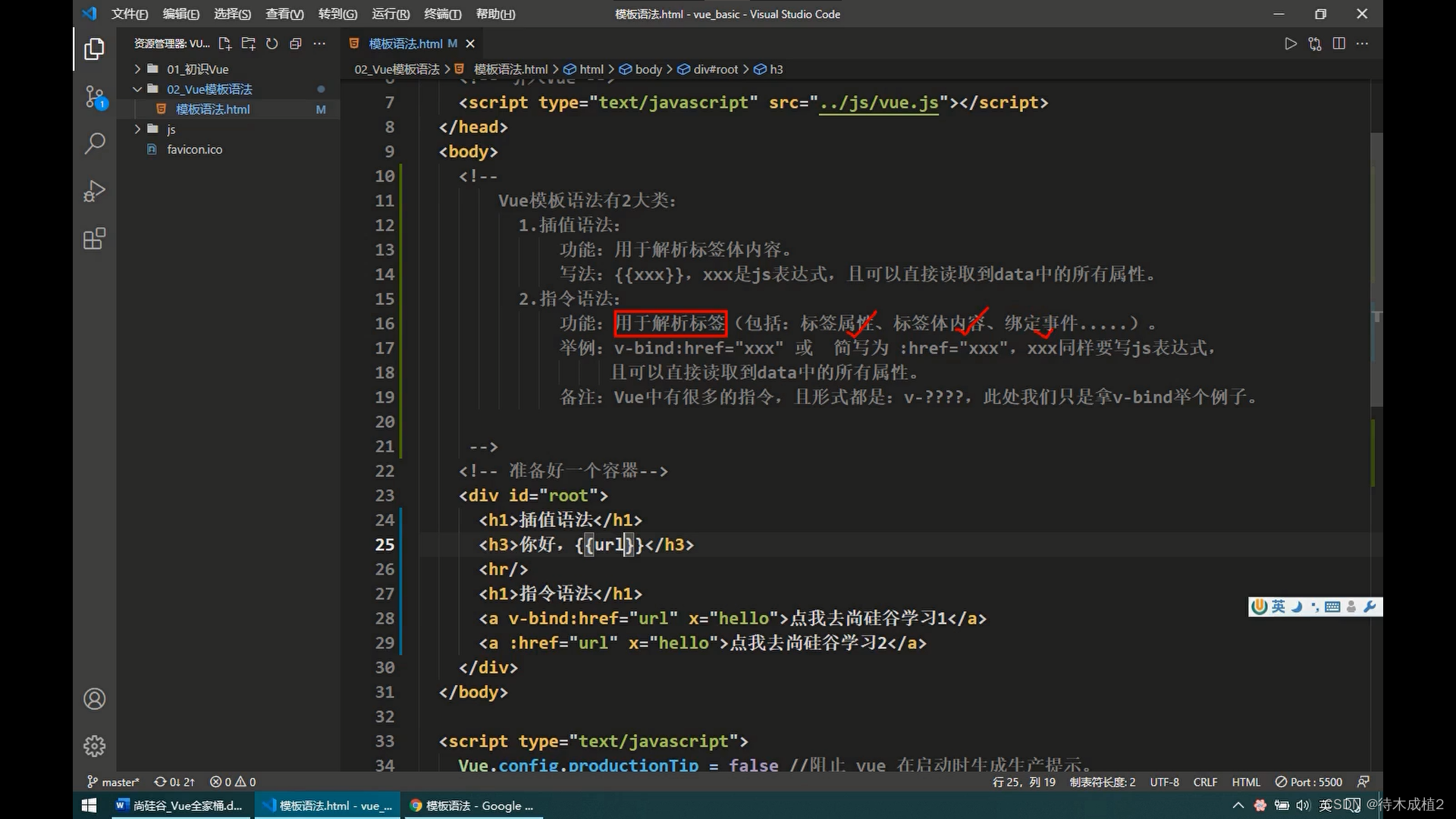Run the current file with play icon
The width and height of the screenshot is (1456, 819).
(1291, 43)
